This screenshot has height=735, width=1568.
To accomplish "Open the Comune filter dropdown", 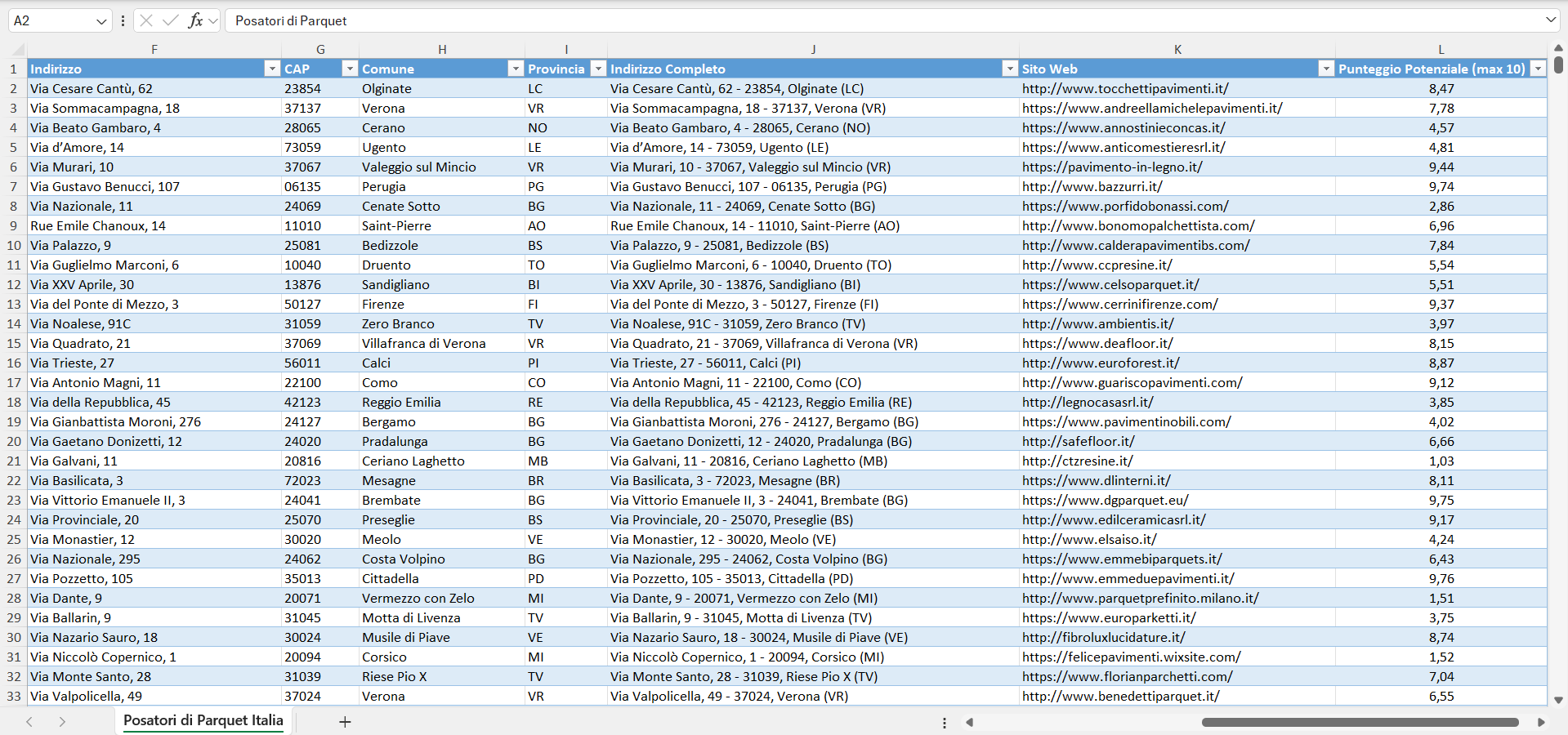I will click(516, 69).
